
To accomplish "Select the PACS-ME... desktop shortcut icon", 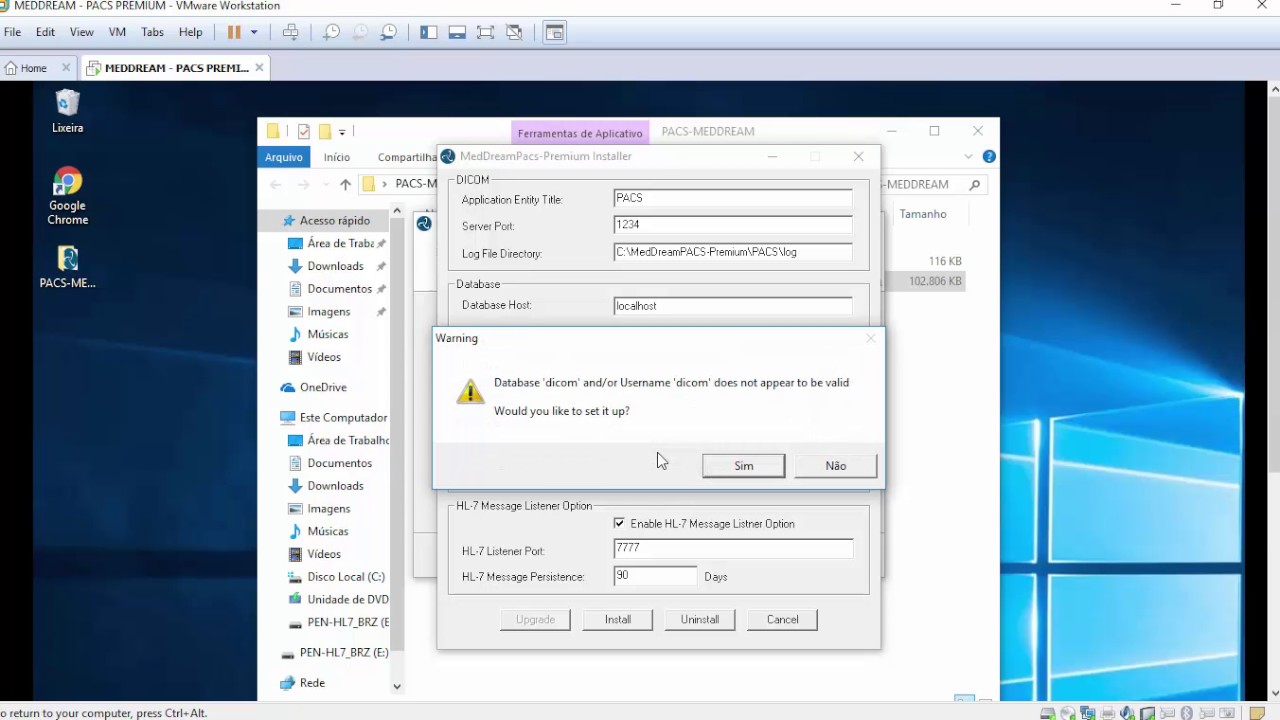I will click(67, 267).
